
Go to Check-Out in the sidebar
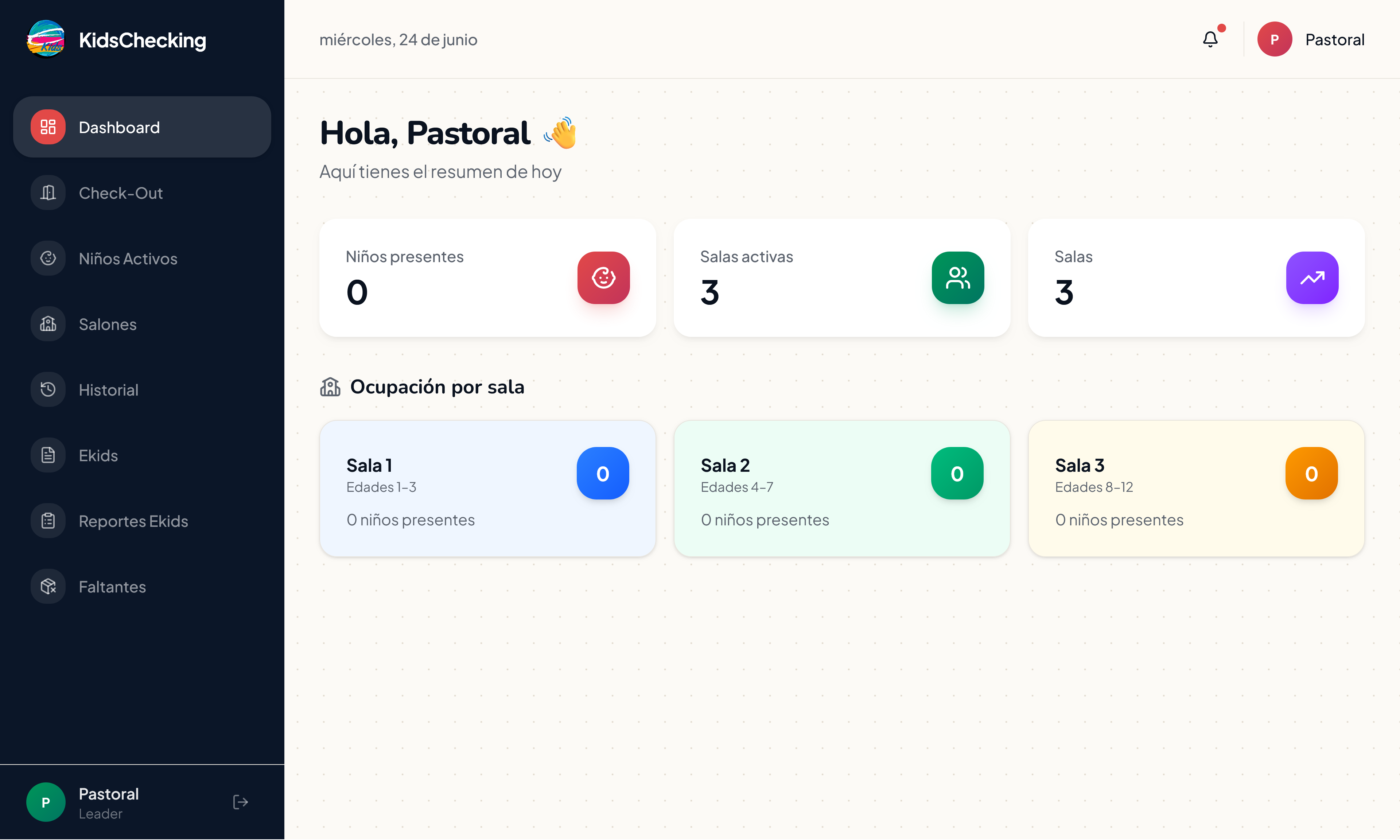pos(142,192)
